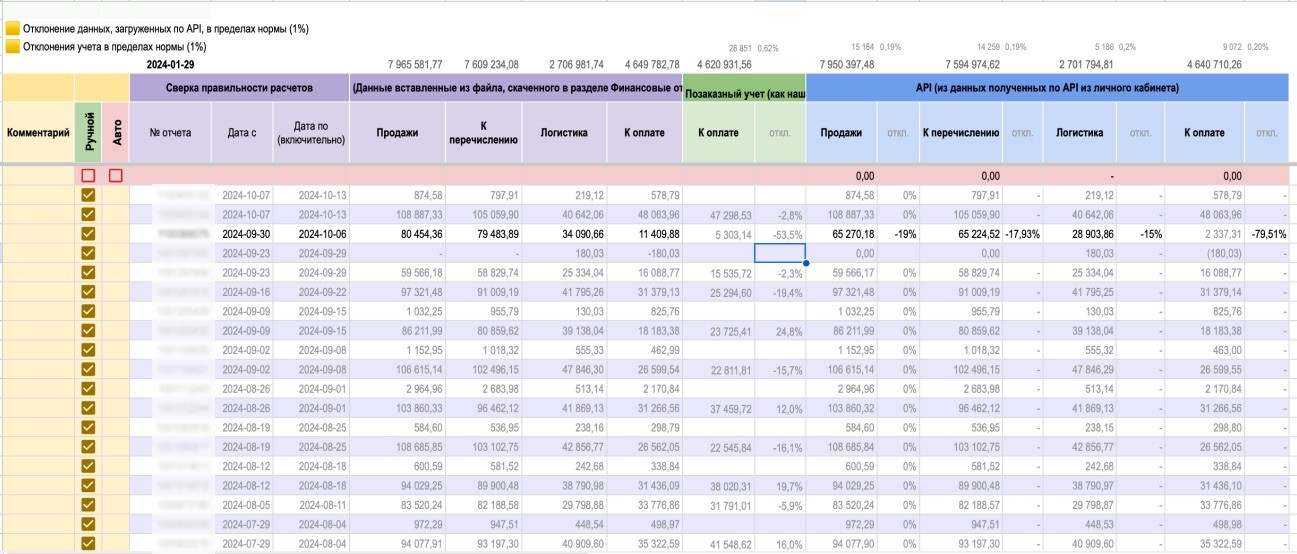1297x554 pixels.
Task: Select the blue API section header
Action: (x=1046, y=88)
